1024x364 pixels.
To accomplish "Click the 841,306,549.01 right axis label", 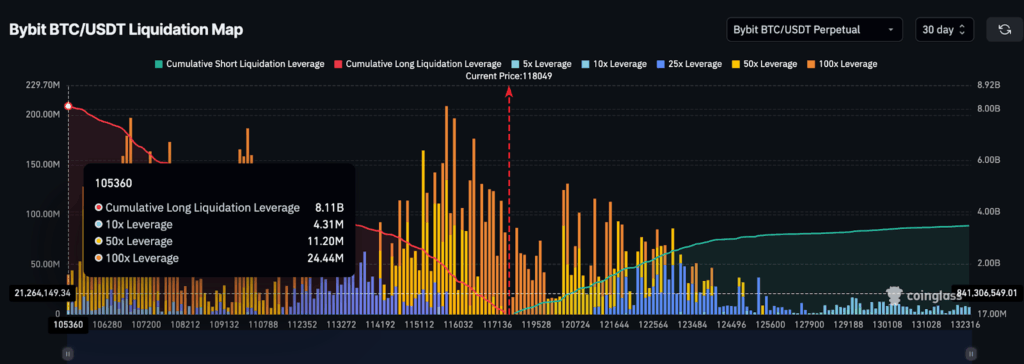I will pyautogui.click(x=986, y=292).
